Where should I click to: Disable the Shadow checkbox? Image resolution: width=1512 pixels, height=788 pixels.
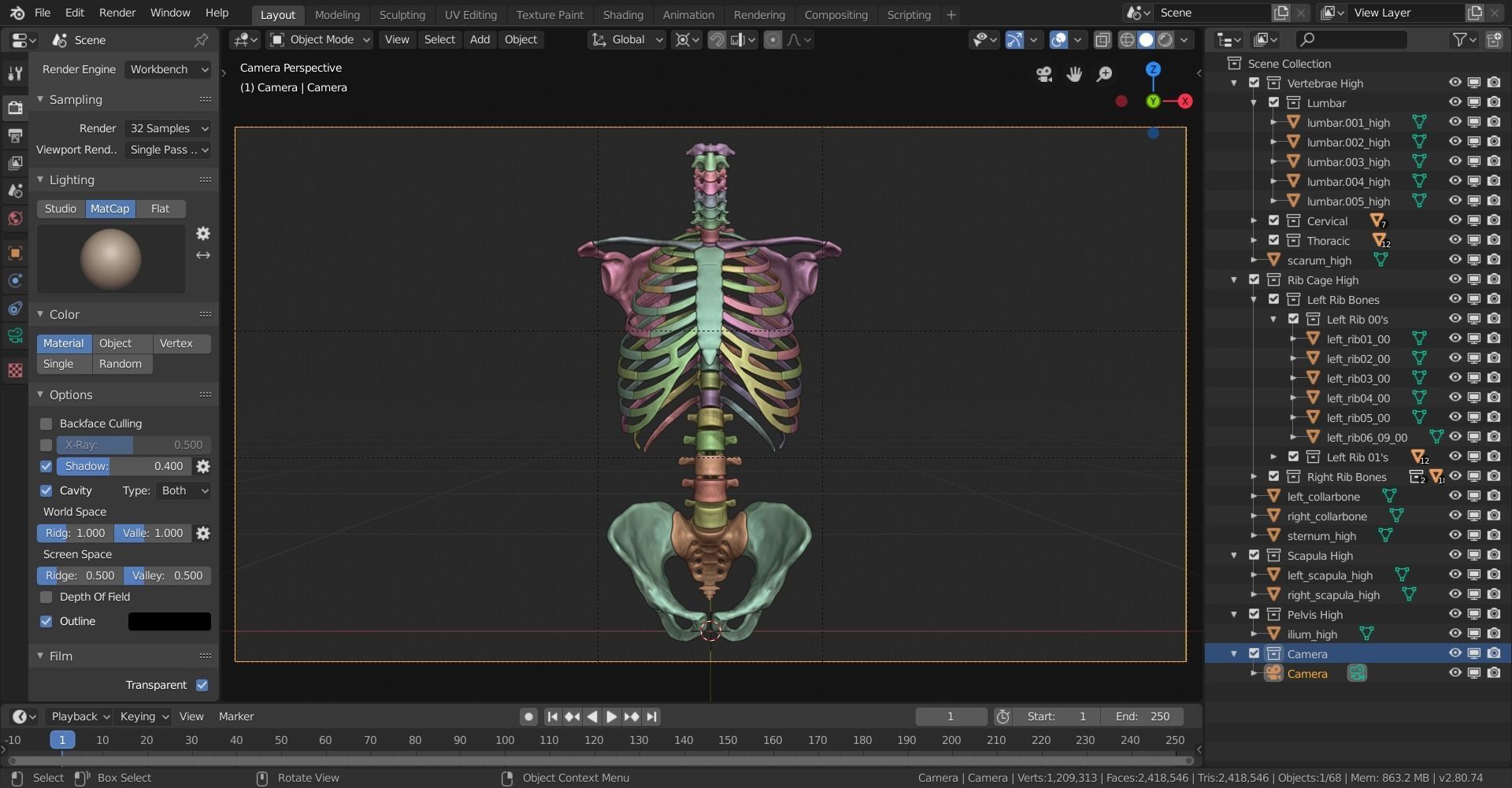(x=46, y=466)
